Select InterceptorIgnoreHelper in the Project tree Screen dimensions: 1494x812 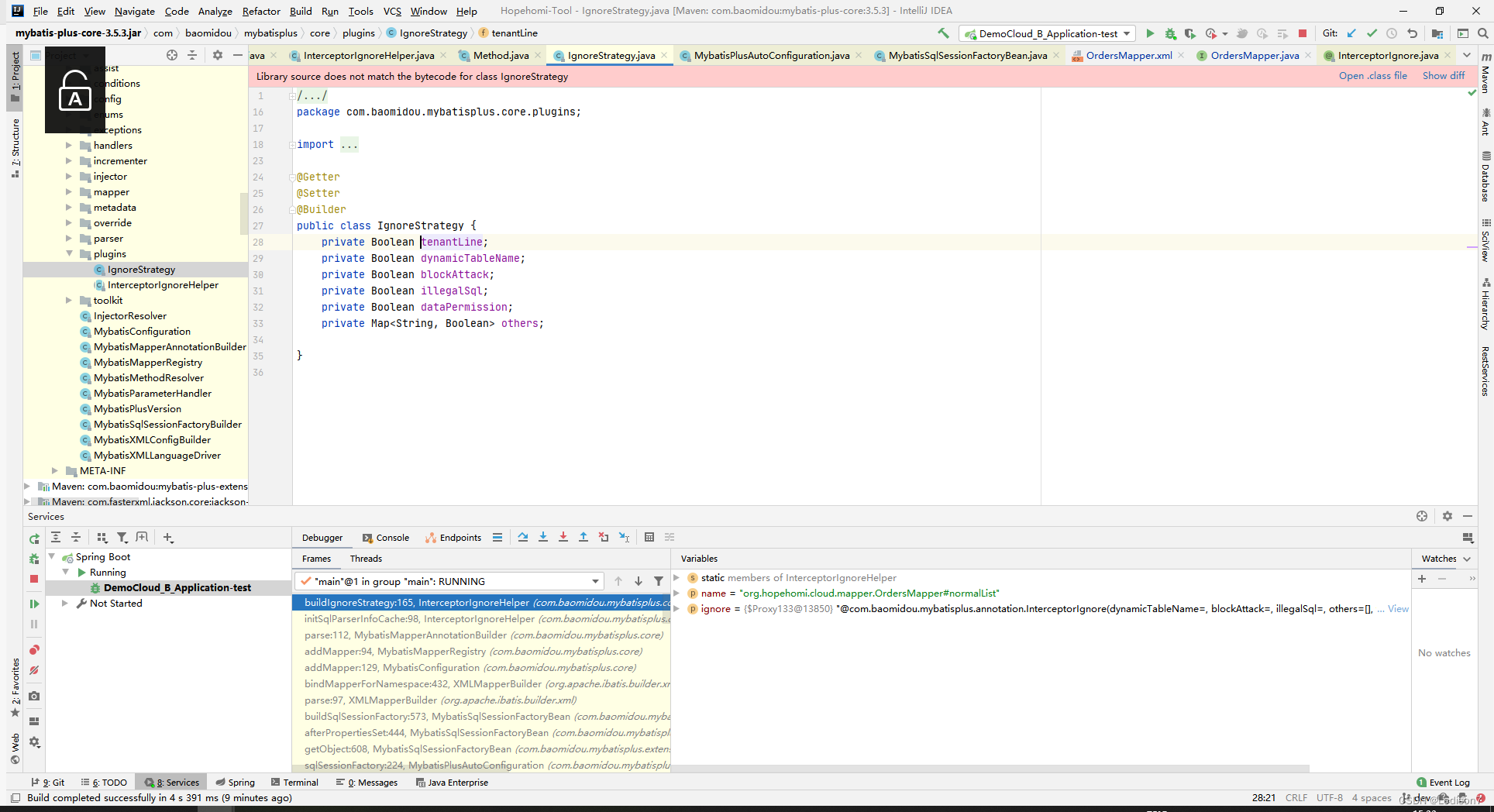pyautogui.click(x=163, y=285)
